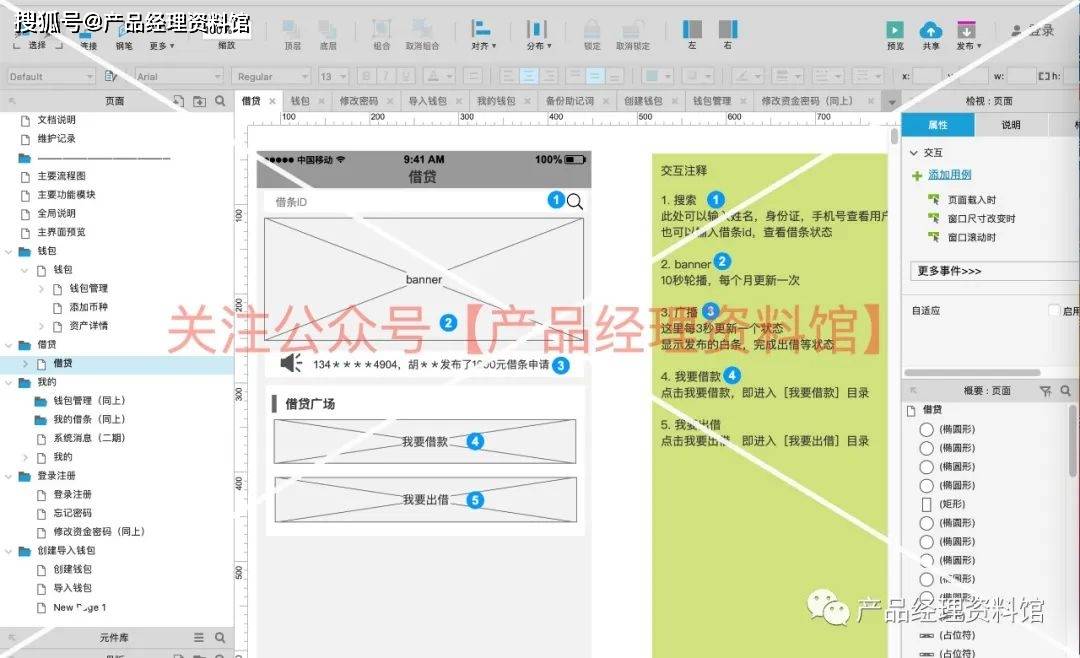Toggle the 左 left panel icon
The height and width of the screenshot is (658, 1080).
click(x=692, y=29)
